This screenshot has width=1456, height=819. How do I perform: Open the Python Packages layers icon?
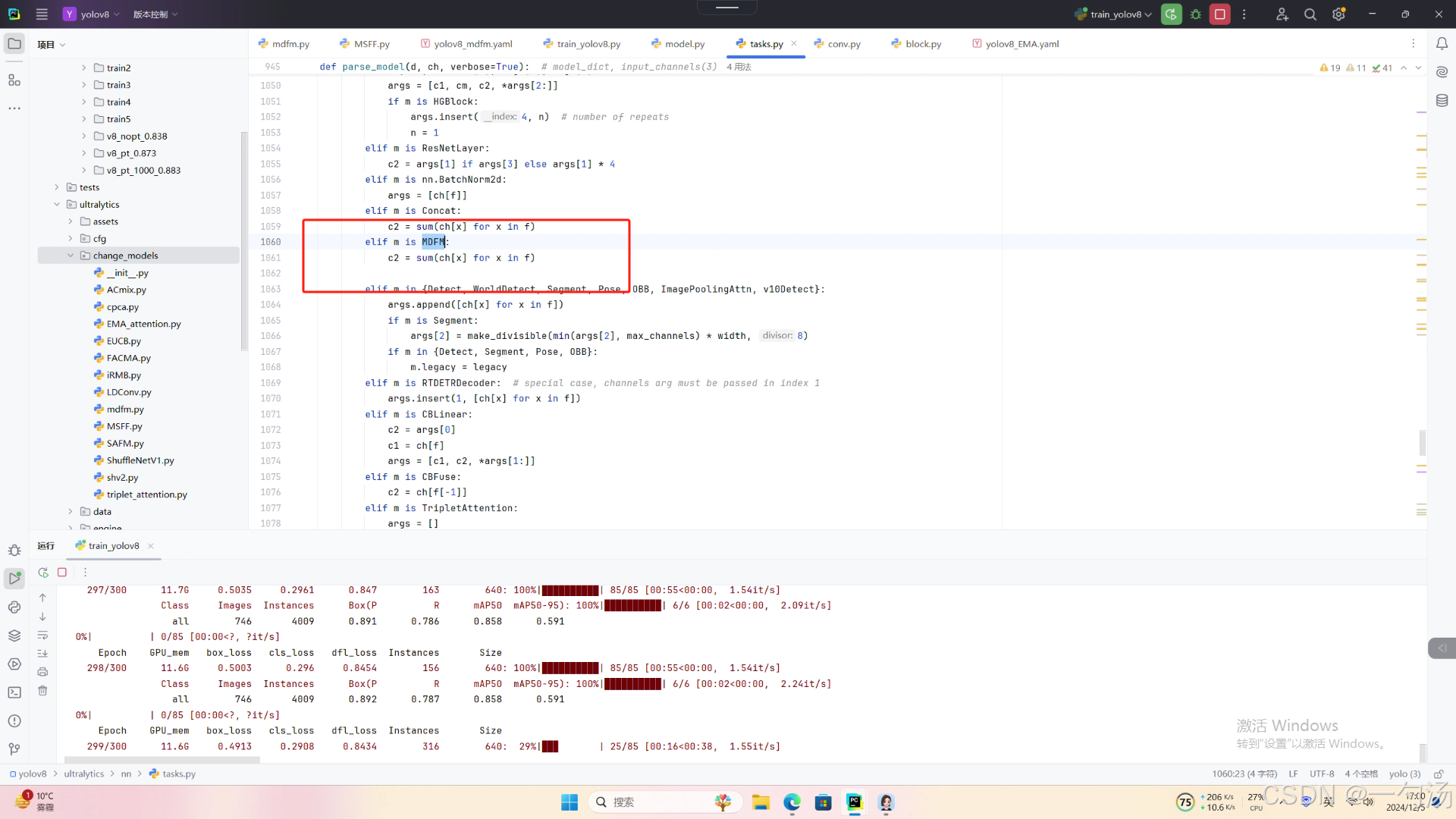point(14,635)
